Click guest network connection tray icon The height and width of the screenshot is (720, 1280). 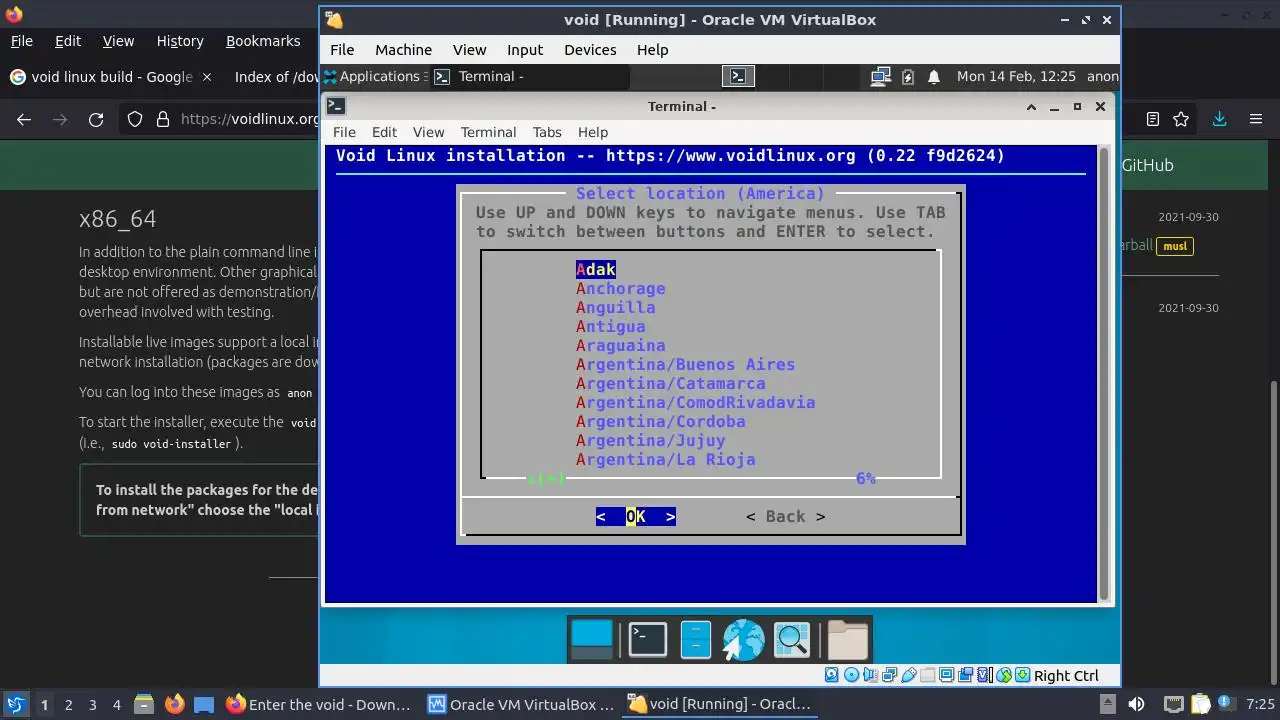point(880,76)
